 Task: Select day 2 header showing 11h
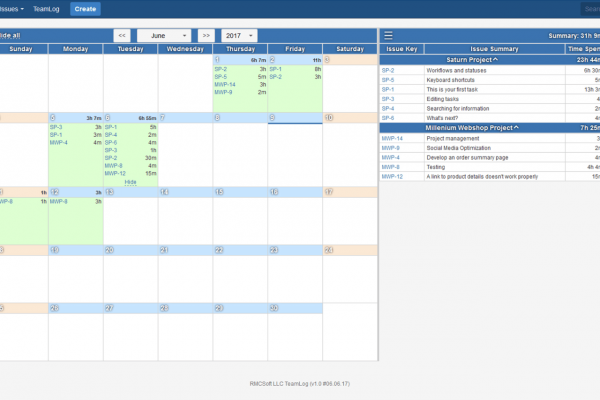[x=295, y=60]
